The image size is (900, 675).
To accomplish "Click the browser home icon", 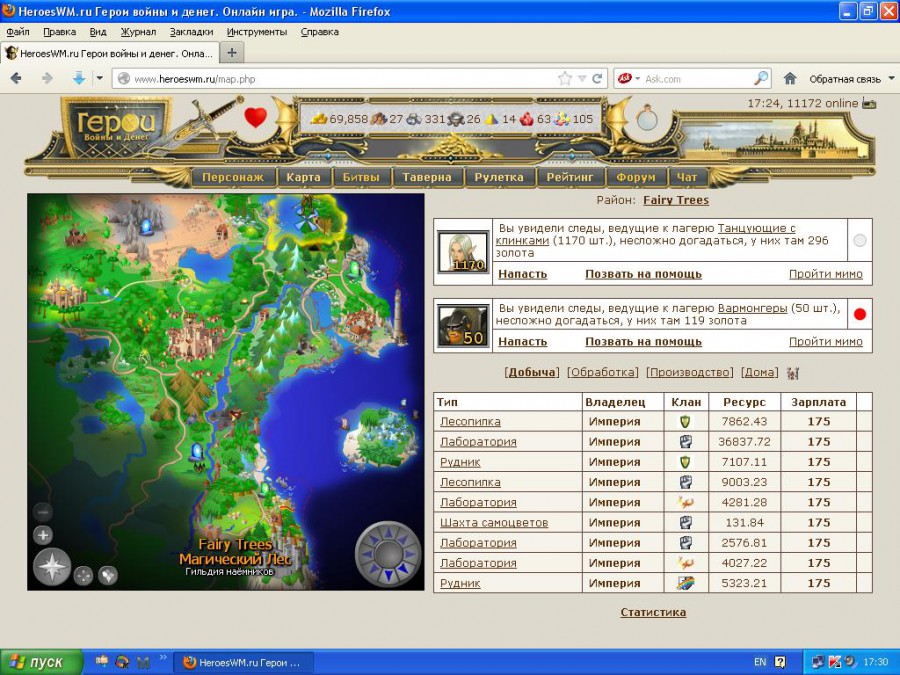I will point(790,78).
